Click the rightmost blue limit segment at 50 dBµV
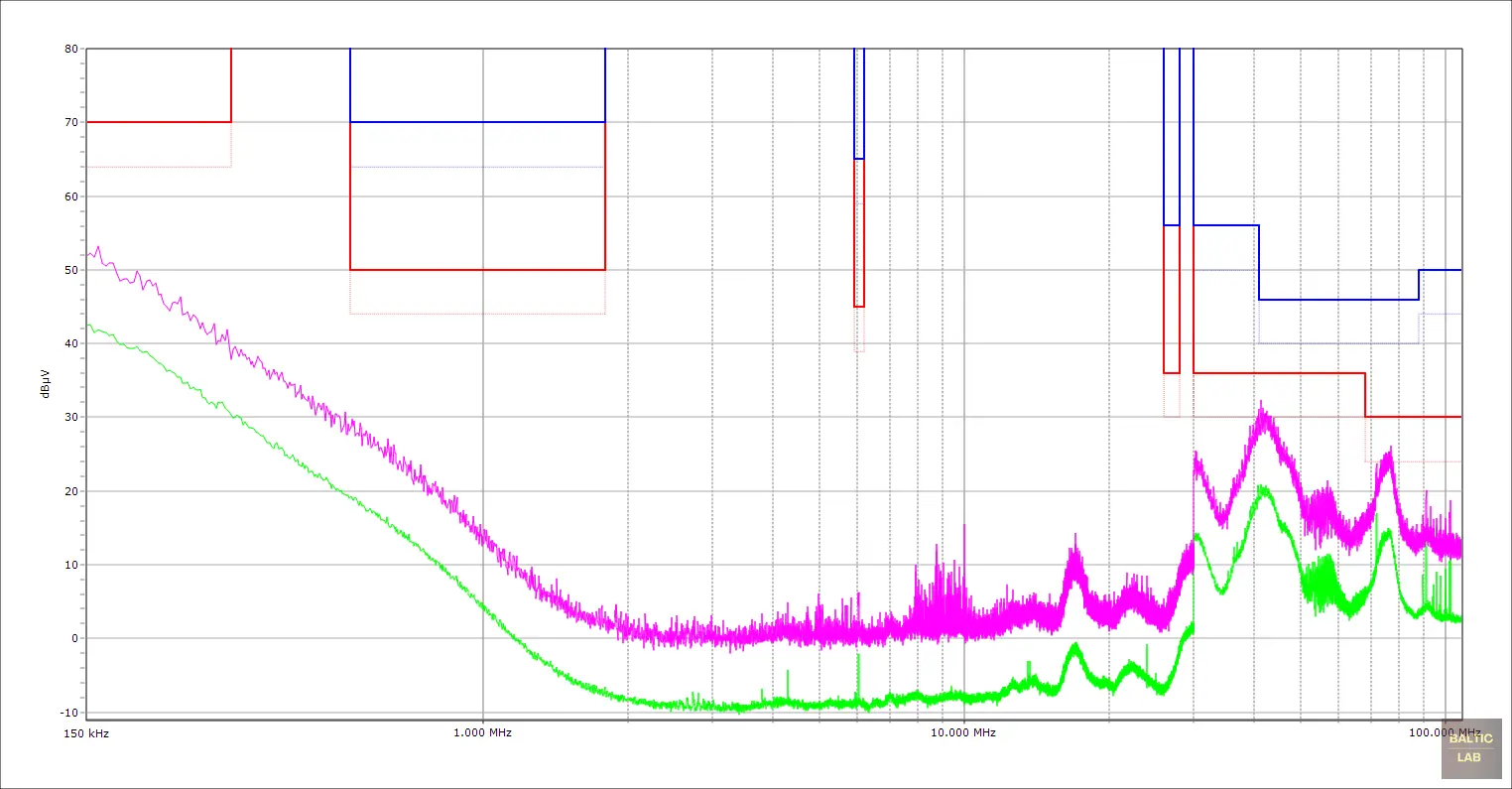Image resolution: width=1512 pixels, height=789 pixels. point(1440,270)
